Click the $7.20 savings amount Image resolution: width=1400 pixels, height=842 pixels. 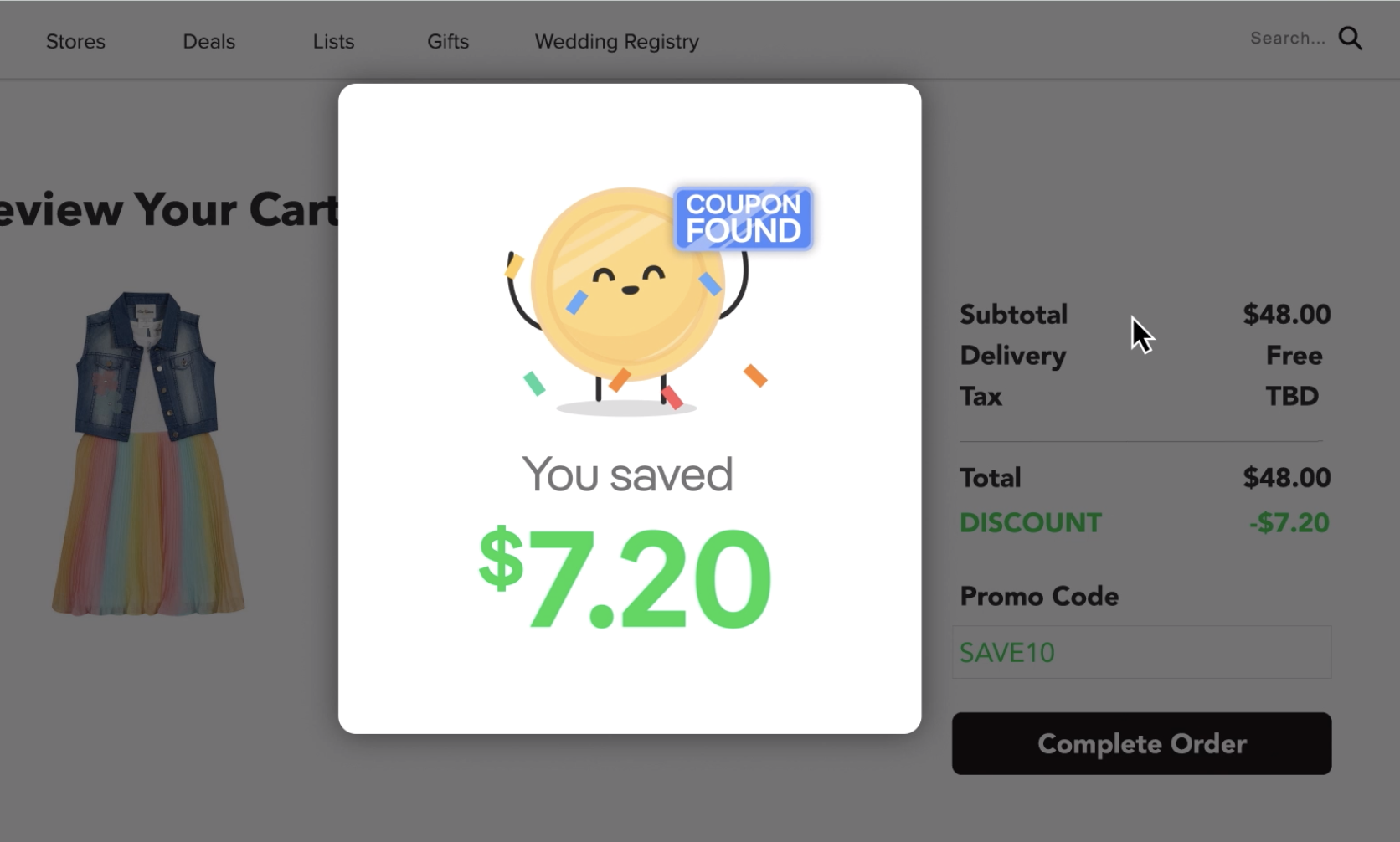(x=625, y=578)
